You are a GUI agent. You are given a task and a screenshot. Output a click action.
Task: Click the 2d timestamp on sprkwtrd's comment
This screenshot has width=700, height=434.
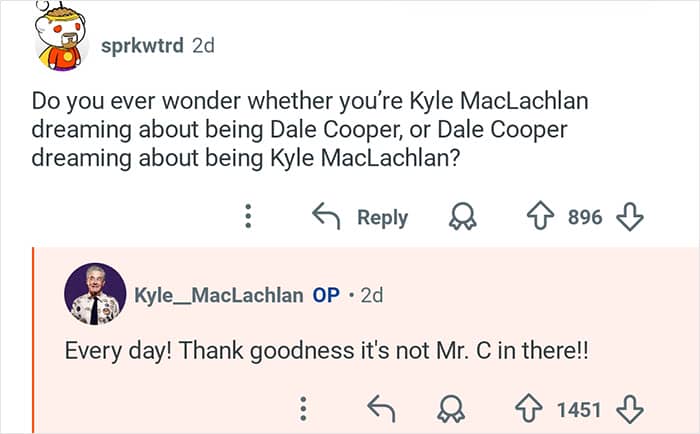pyautogui.click(x=203, y=46)
